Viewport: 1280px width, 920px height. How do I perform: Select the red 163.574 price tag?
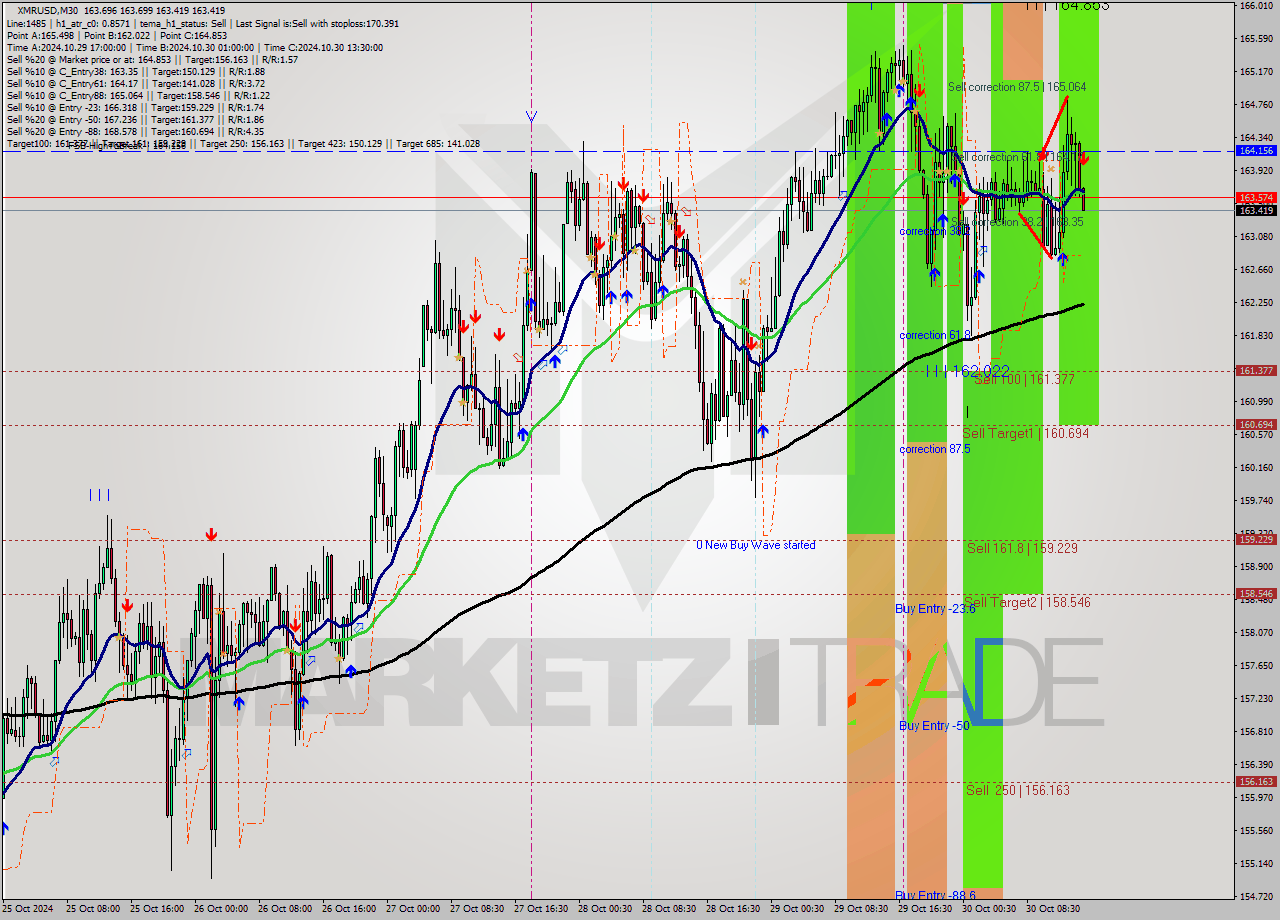pos(1256,198)
